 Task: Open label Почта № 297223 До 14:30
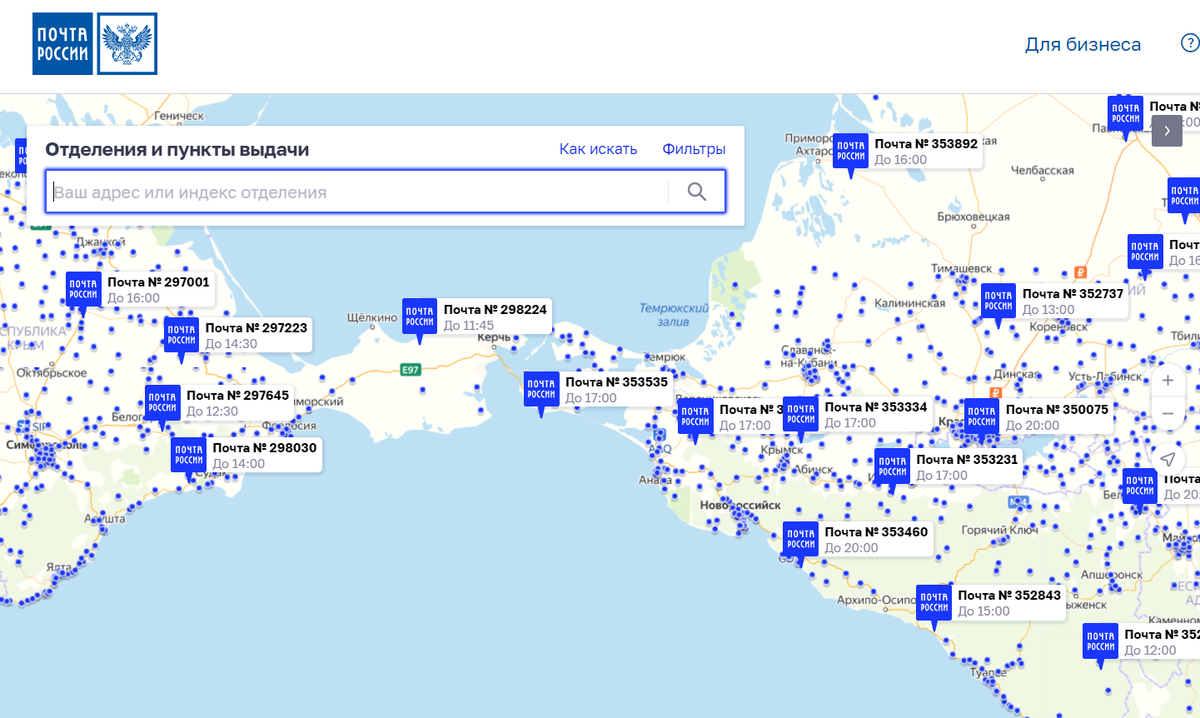tap(256, 335)
